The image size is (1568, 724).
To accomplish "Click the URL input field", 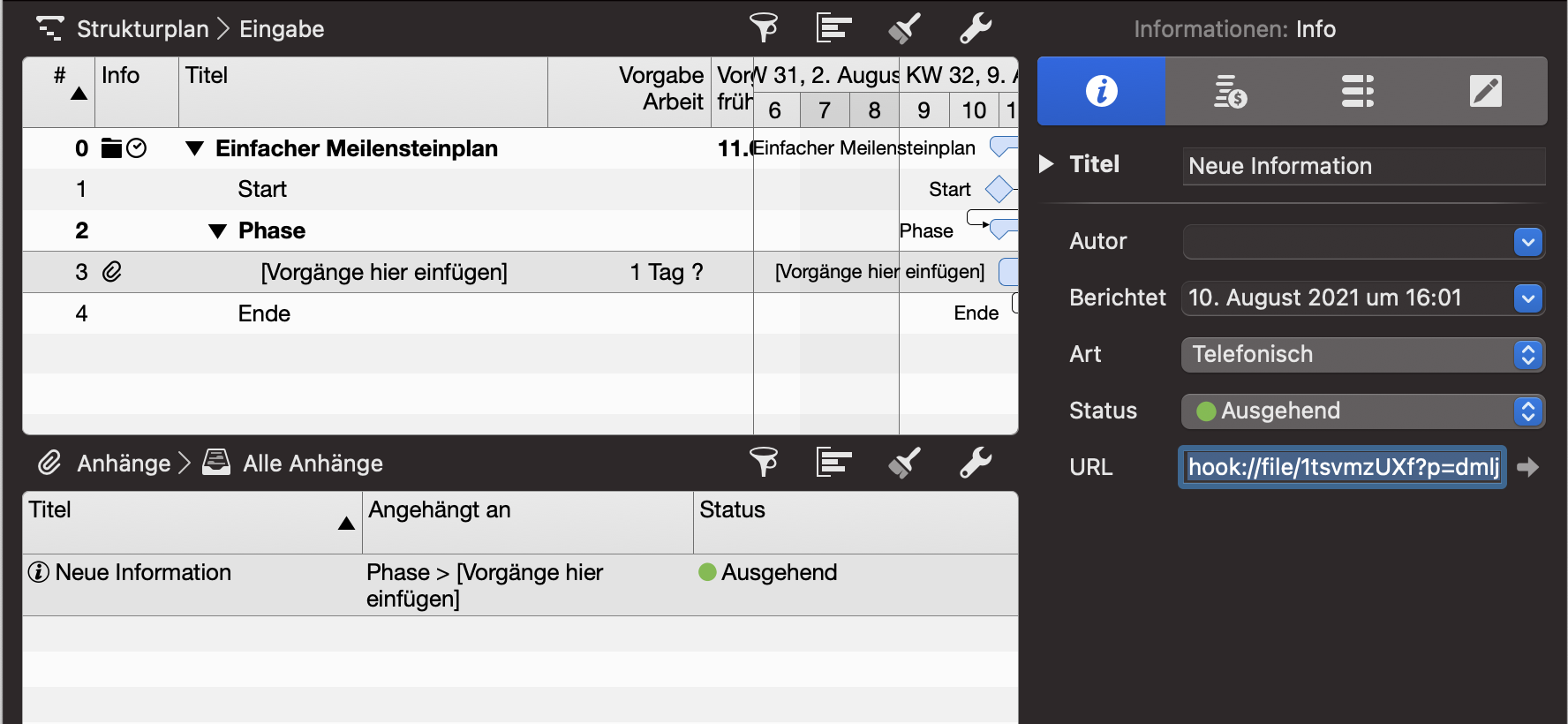I will 1342,467.
